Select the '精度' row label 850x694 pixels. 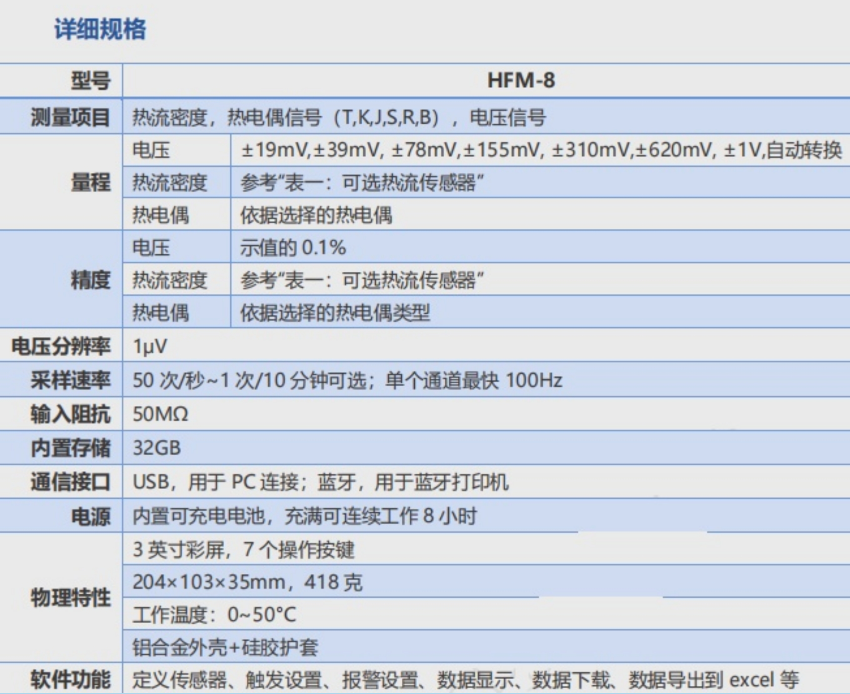click(91, 280)
